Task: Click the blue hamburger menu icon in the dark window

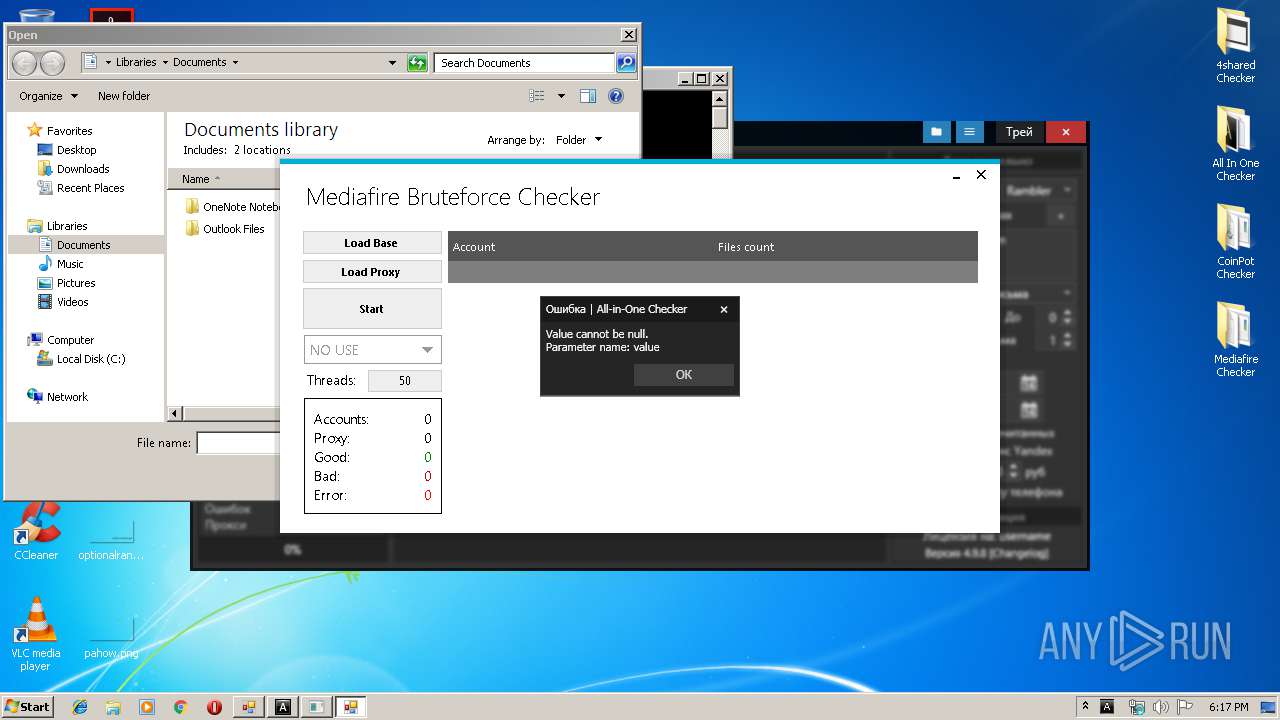Action: pyautogui.click(x=968, y=132)
